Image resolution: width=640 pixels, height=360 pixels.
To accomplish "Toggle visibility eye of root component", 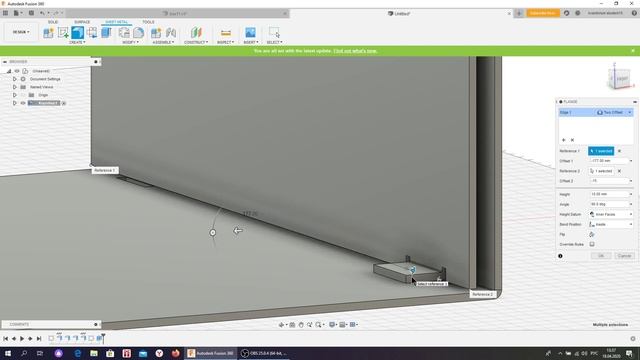I will point(17,71).
